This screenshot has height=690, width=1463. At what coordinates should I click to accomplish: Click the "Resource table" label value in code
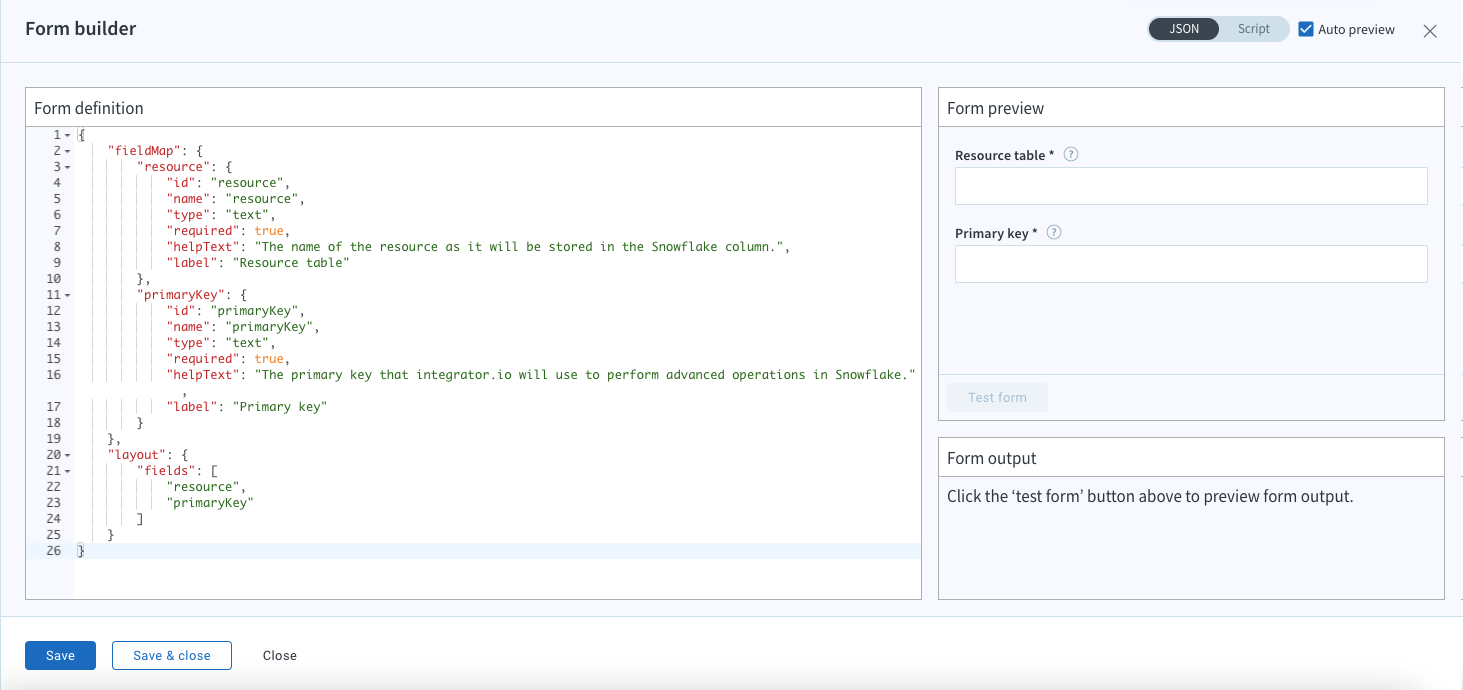[291, 263]
